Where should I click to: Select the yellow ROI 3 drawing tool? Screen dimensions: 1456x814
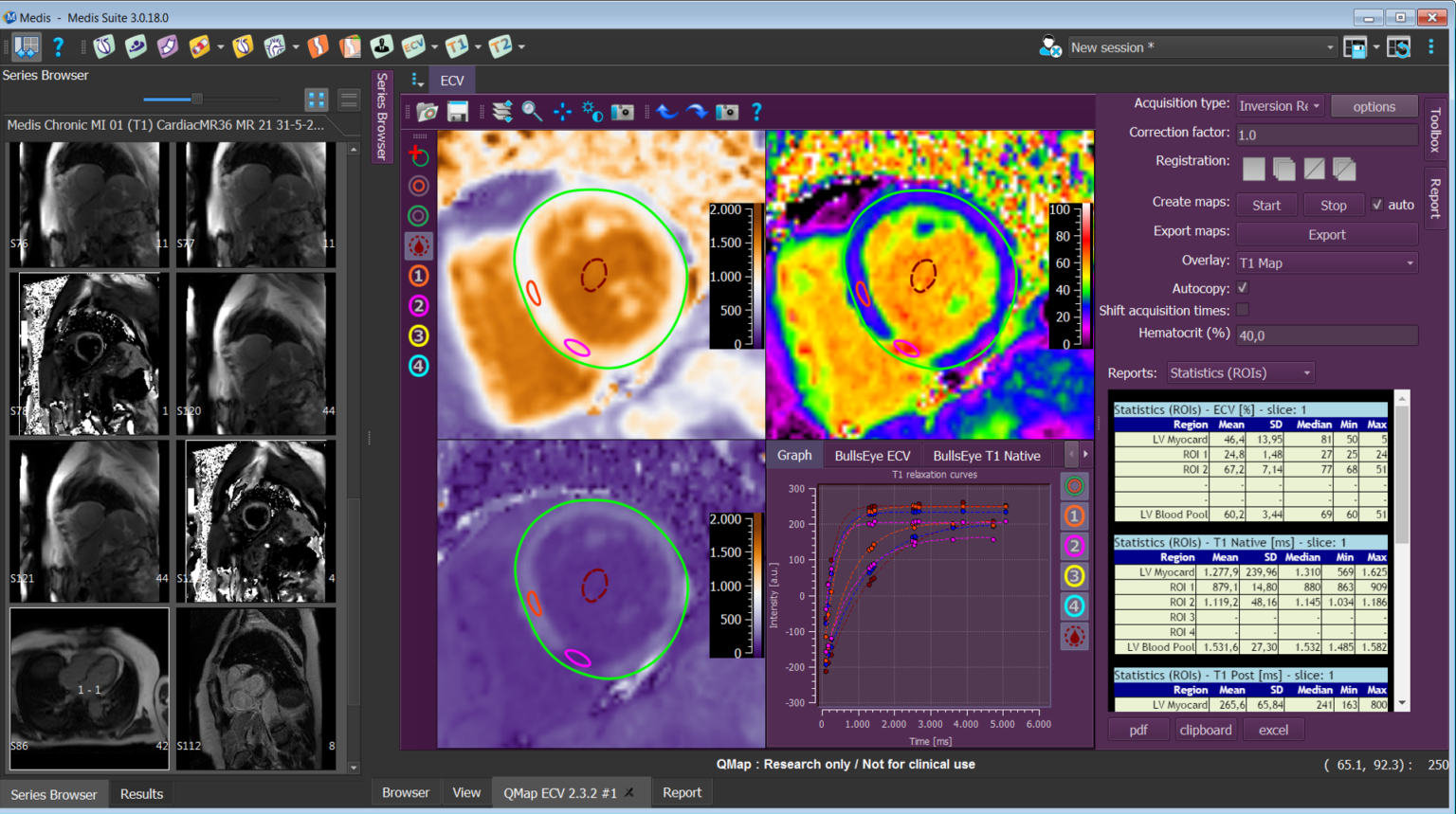[418, 335]
